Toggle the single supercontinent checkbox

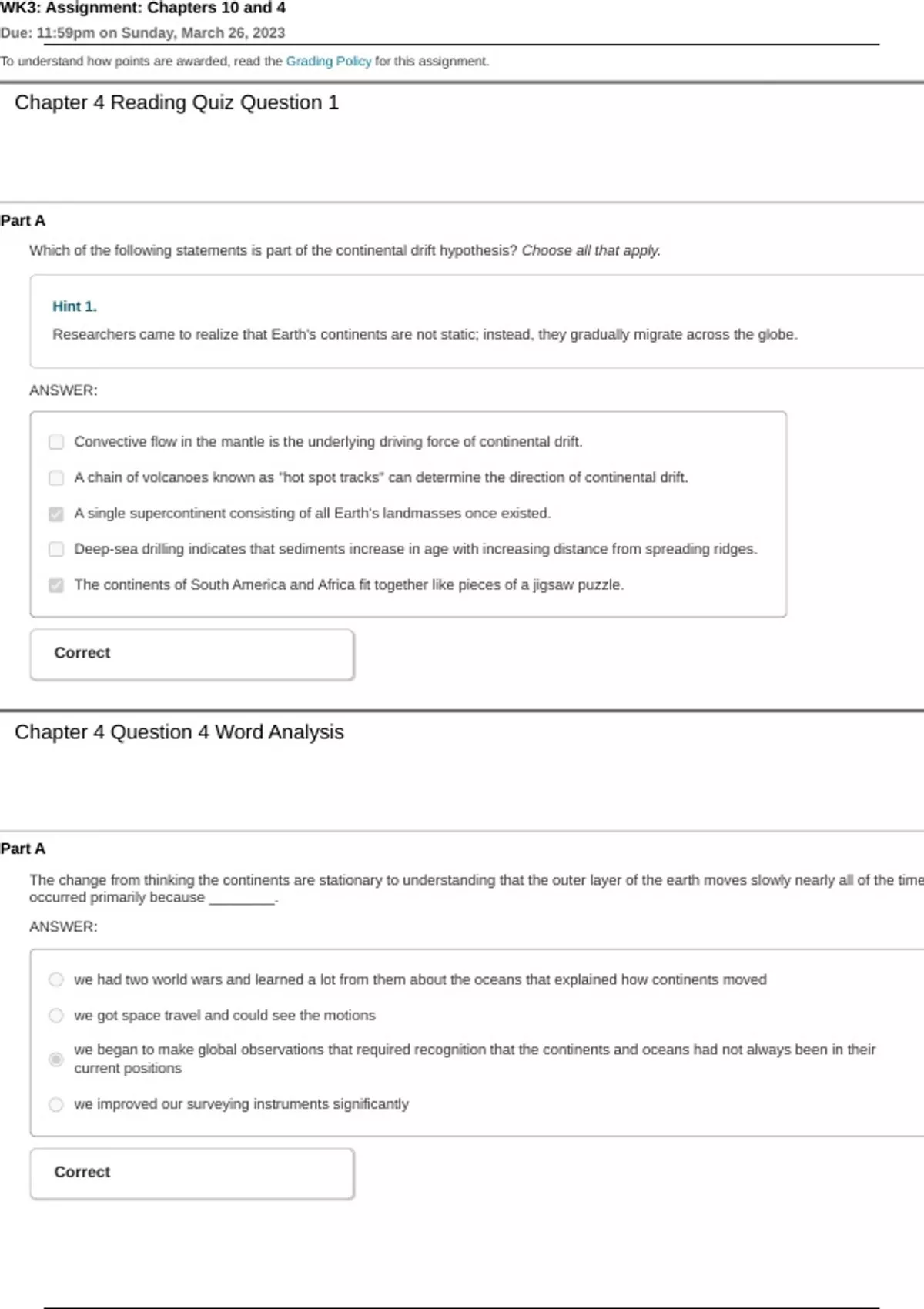[x=56, y=514]
